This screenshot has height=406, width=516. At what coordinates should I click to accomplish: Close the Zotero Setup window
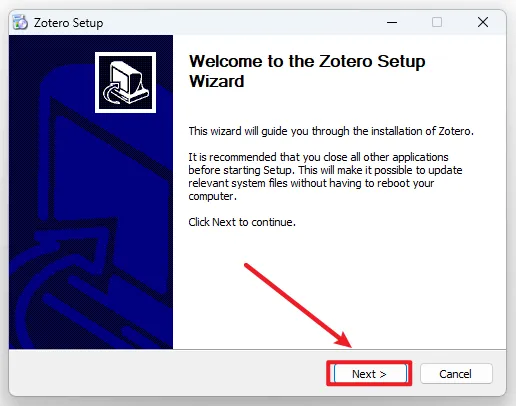[x=483, y=23]
